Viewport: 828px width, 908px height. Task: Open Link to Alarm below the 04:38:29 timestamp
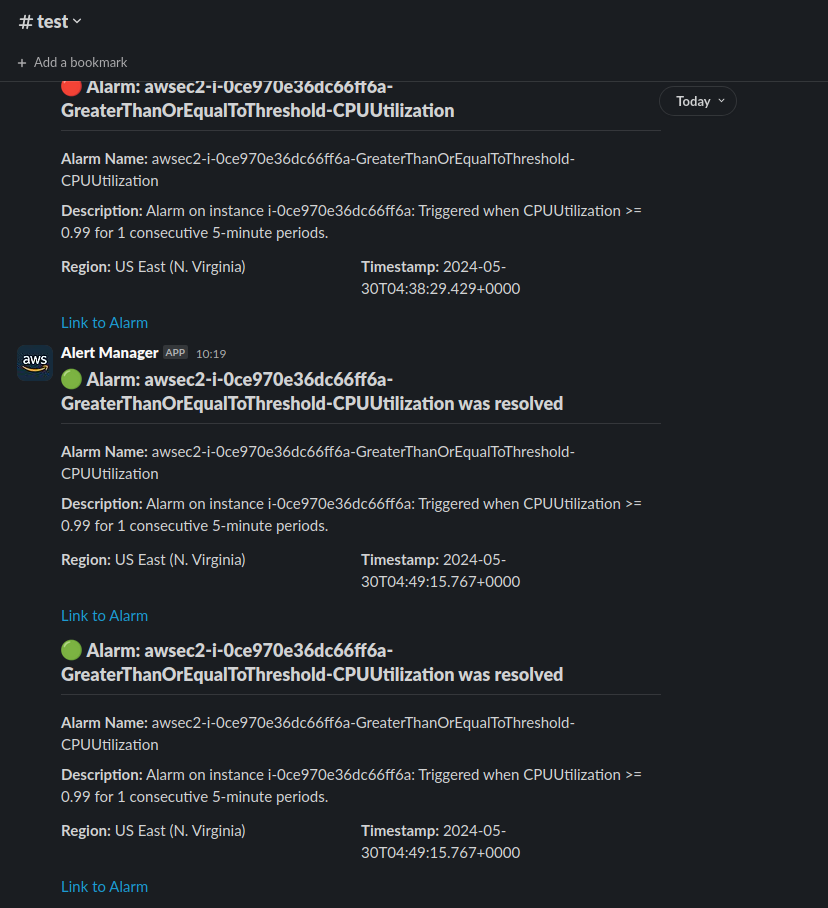104,323
